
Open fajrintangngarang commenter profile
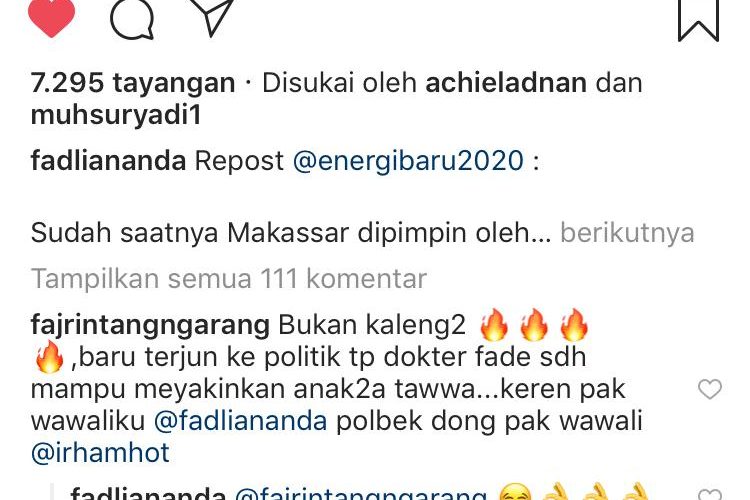click(150, 325)
